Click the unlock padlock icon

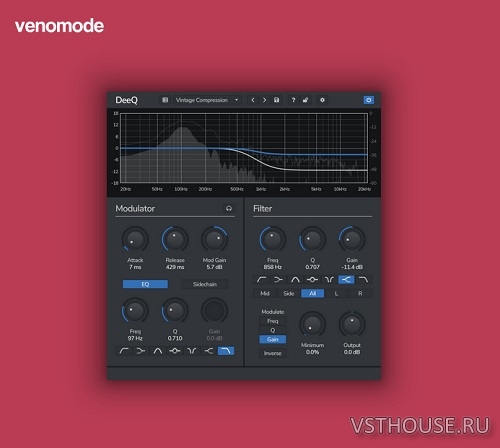pyautogui.click(x=305, y=100)
